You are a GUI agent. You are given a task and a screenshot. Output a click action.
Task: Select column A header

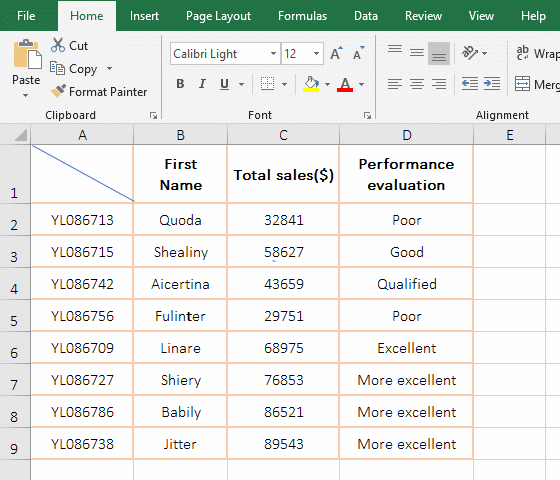[82, 135]
